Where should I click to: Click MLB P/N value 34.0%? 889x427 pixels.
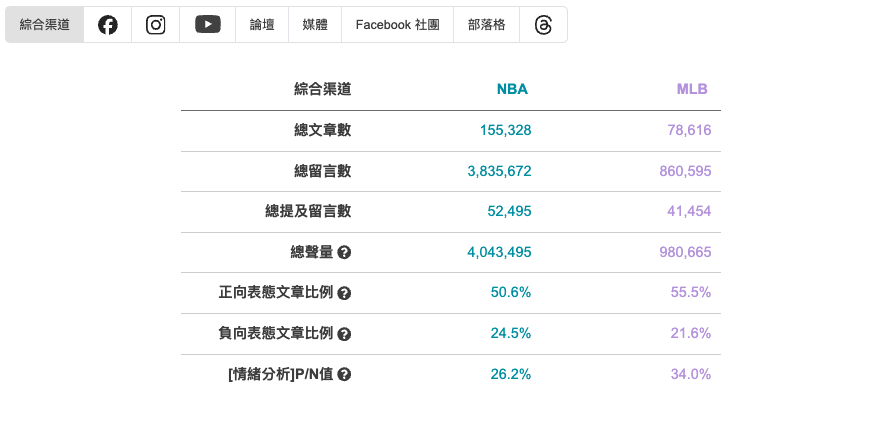691,374
